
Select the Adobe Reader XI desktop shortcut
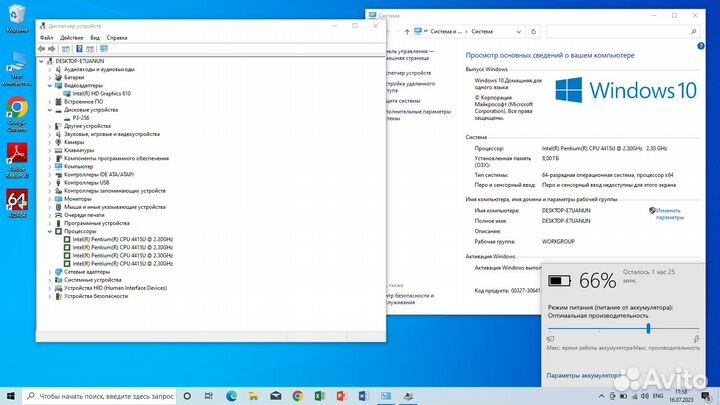click(x=17, y=161)
